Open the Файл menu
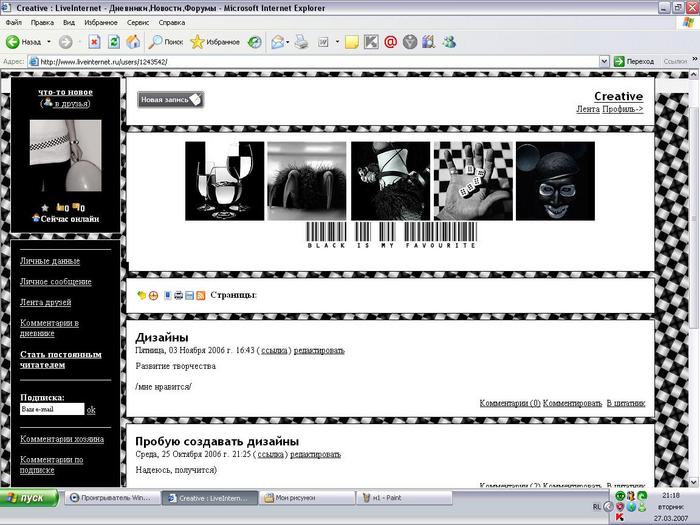Image resolution: width=700 pixels, height=525 pixels. click(x=13, y=22)
